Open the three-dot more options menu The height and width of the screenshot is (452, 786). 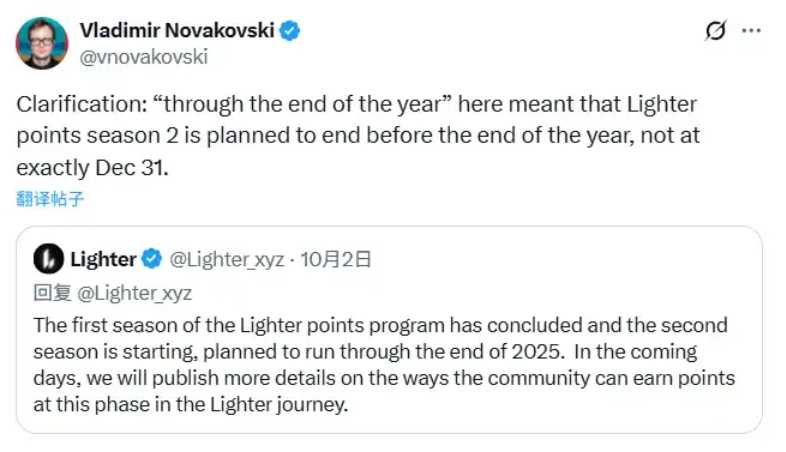click(751, 31)
